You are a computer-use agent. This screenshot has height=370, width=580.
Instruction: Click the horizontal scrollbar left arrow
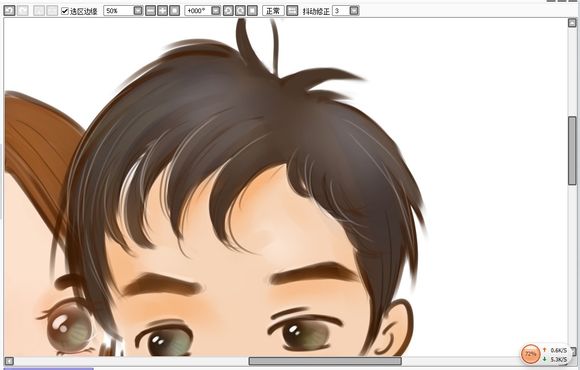click(x=9, y=361)
